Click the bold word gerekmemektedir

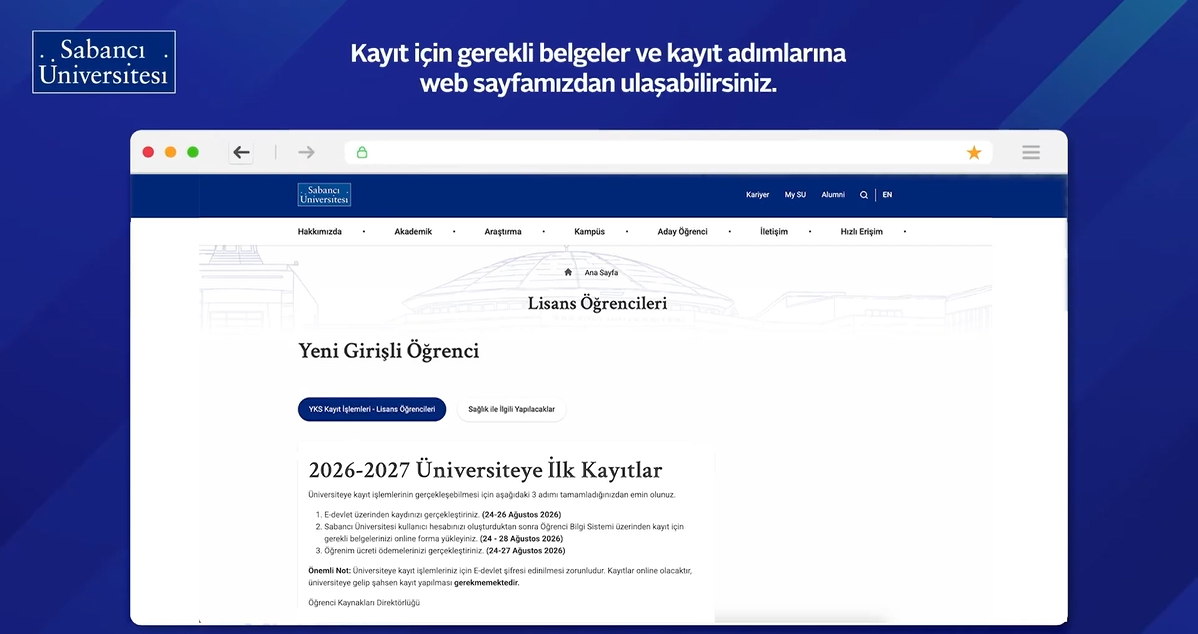487,583
